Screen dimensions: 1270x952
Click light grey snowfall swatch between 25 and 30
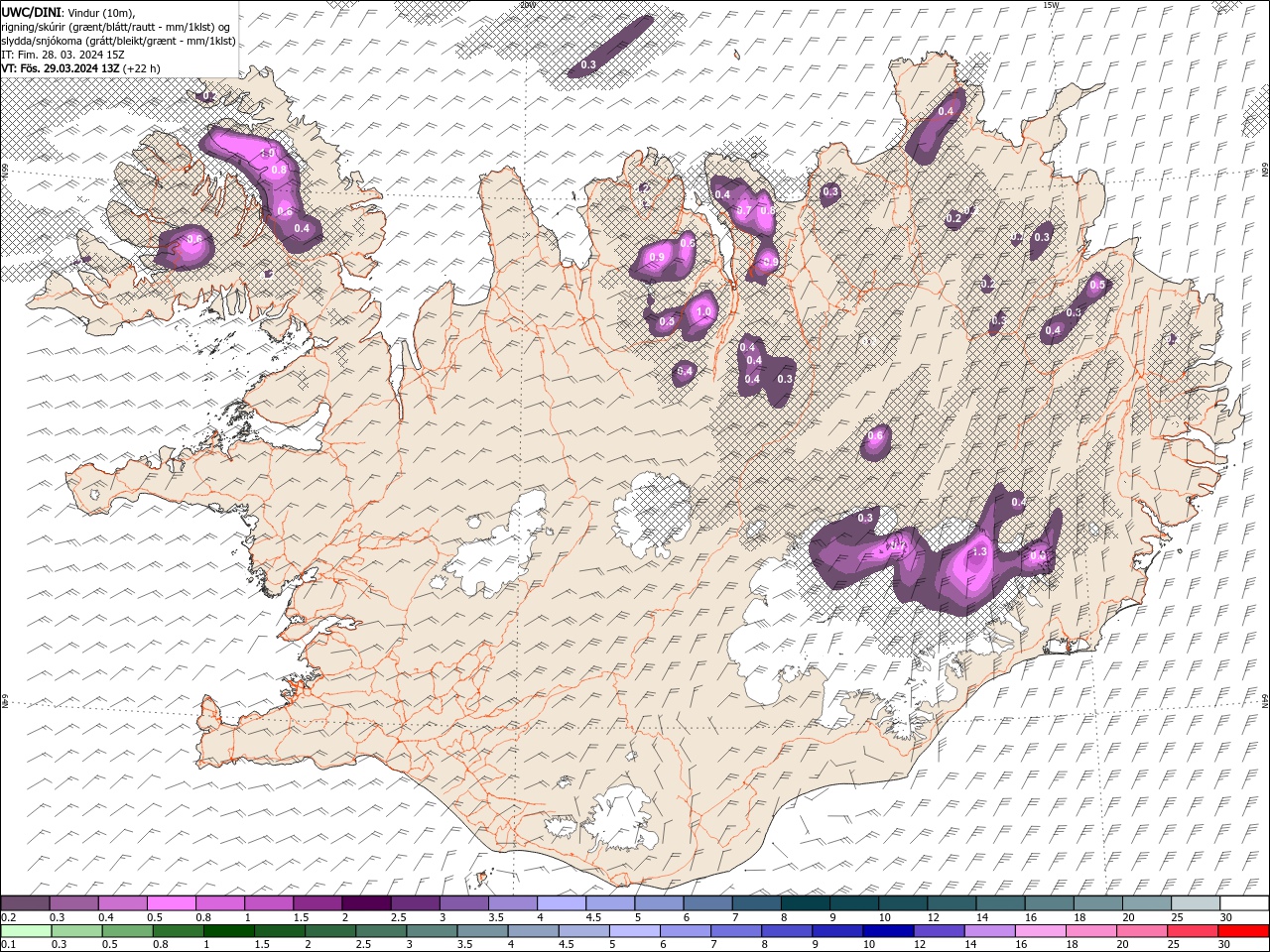1195,903
